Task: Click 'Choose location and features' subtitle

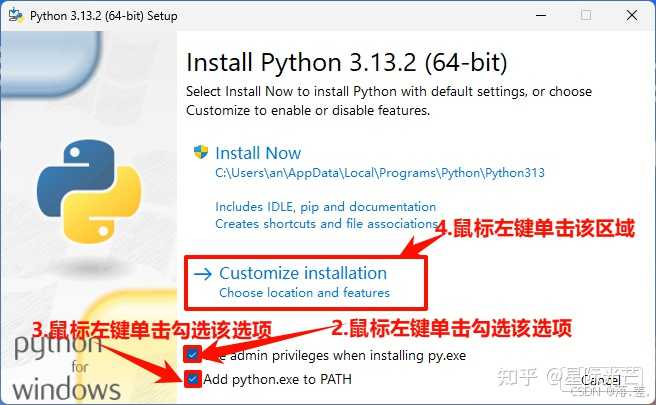Action: [x=304, y=292]
